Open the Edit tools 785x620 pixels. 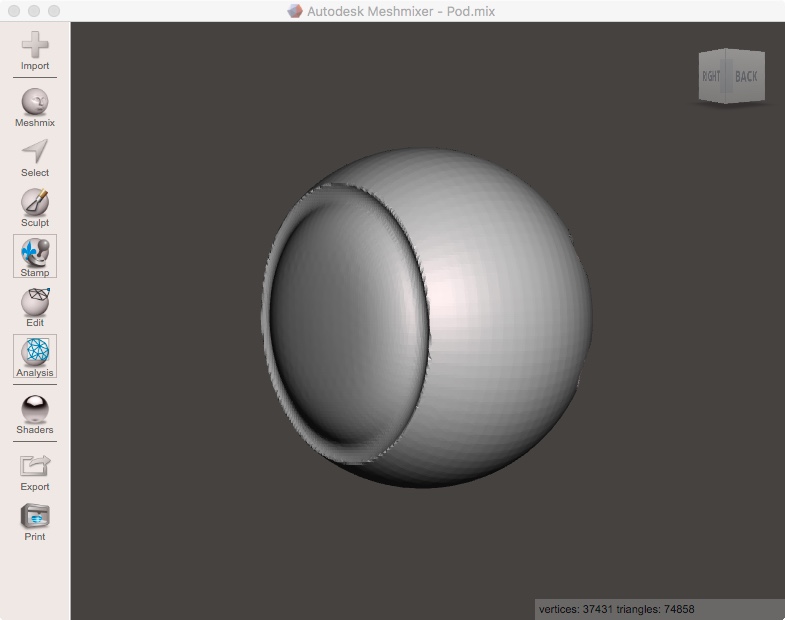coord(35,307)
